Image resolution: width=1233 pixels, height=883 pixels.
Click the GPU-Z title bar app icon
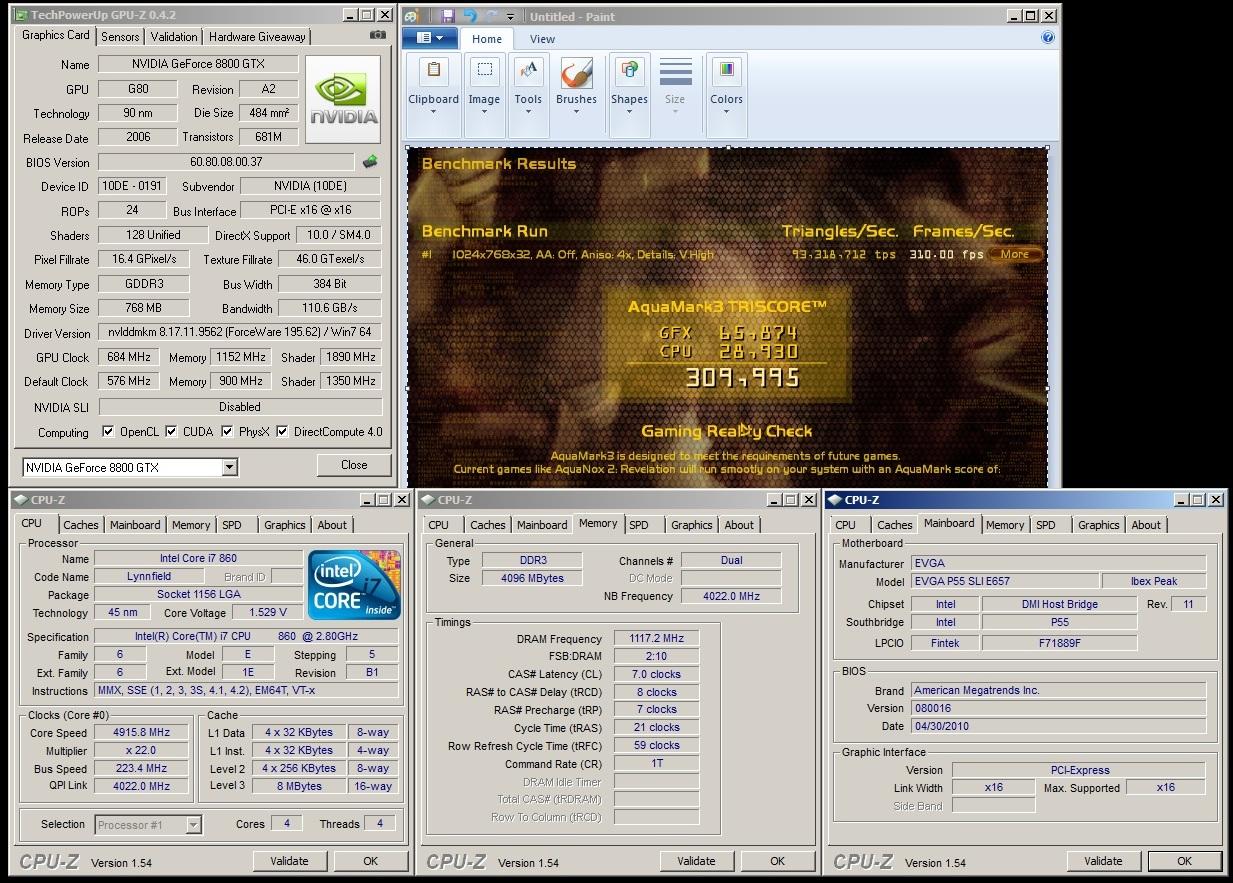pos(21,15)
